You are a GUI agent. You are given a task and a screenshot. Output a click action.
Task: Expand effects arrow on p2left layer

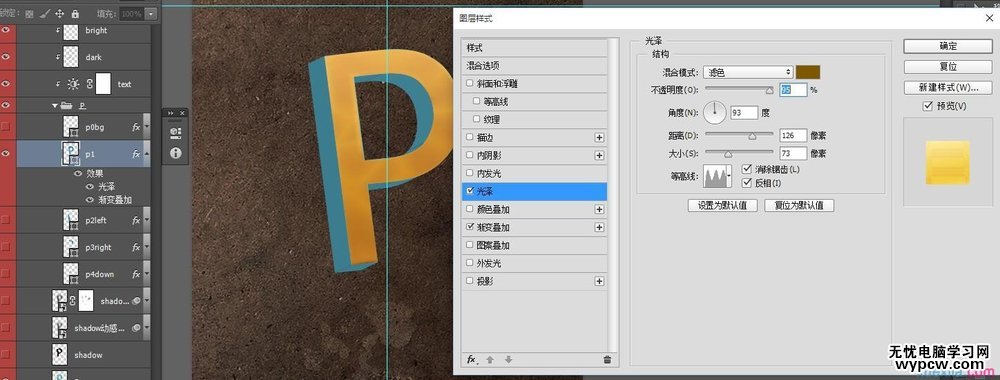pos(147,220)
